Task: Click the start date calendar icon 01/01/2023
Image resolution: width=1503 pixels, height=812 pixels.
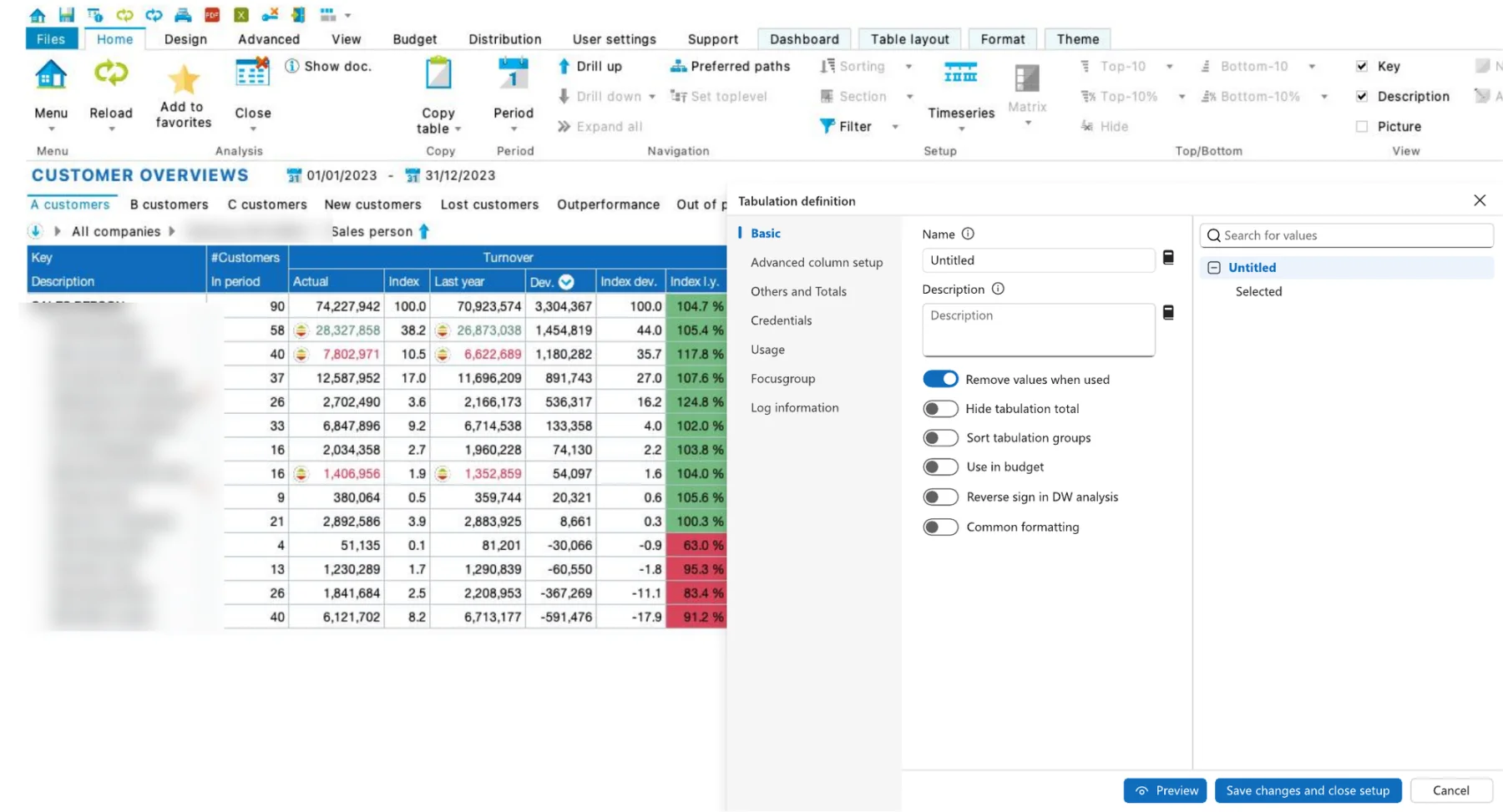Action: pos(294,175)
